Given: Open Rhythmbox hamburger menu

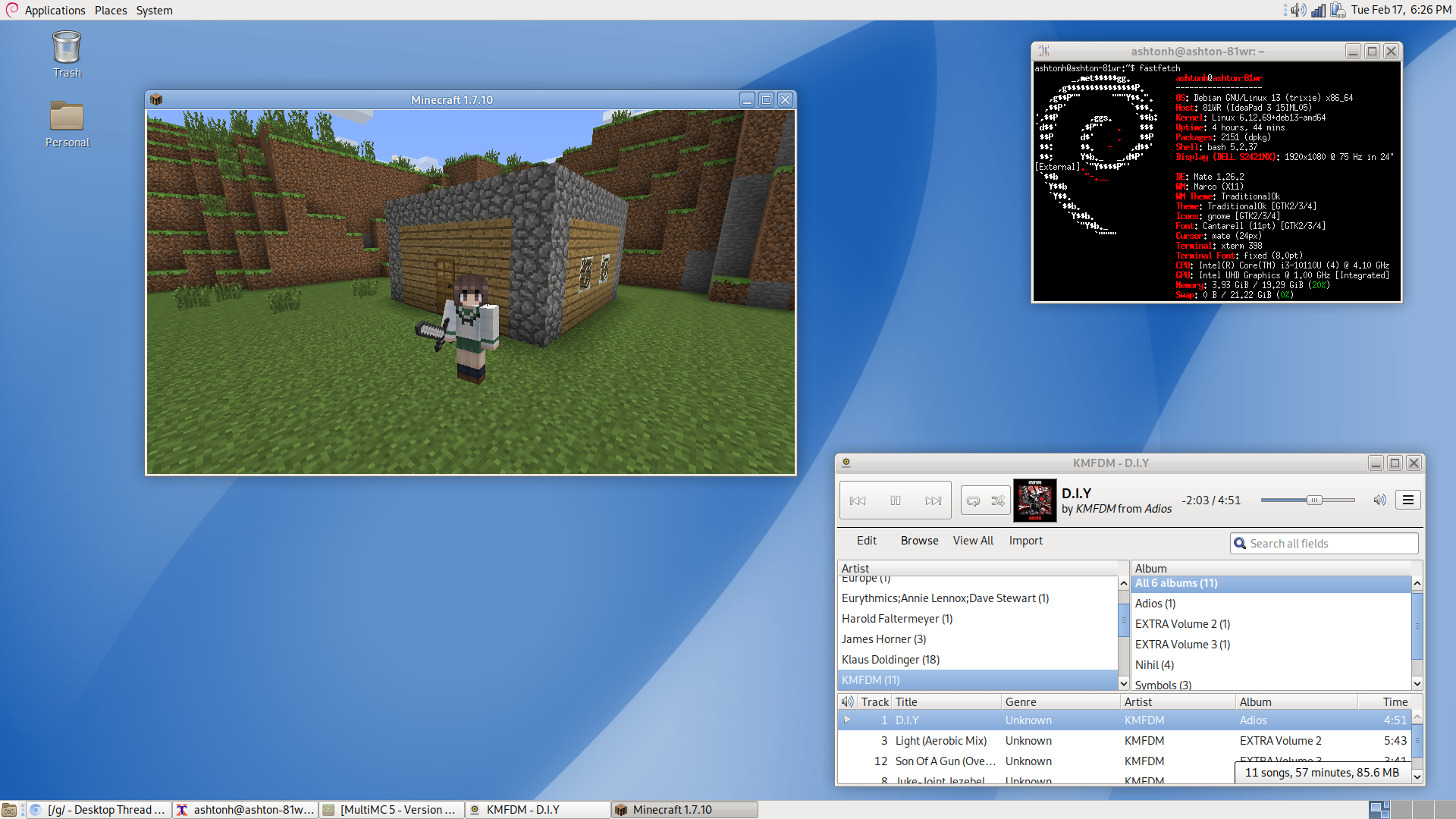Looking at the screenshot, I should tap(1408, 500).
